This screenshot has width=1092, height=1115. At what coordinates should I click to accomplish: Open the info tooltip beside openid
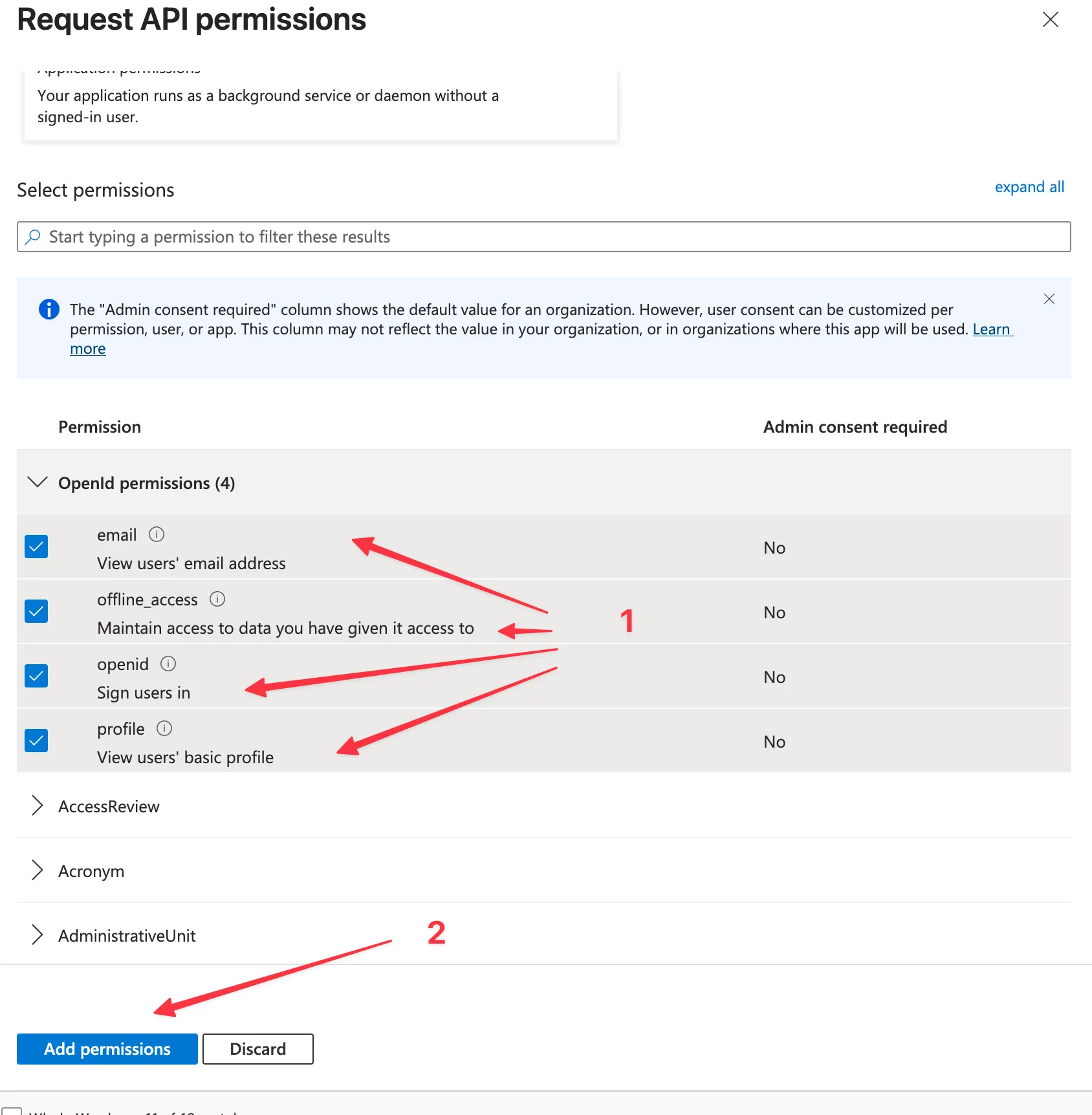[168, 664]
